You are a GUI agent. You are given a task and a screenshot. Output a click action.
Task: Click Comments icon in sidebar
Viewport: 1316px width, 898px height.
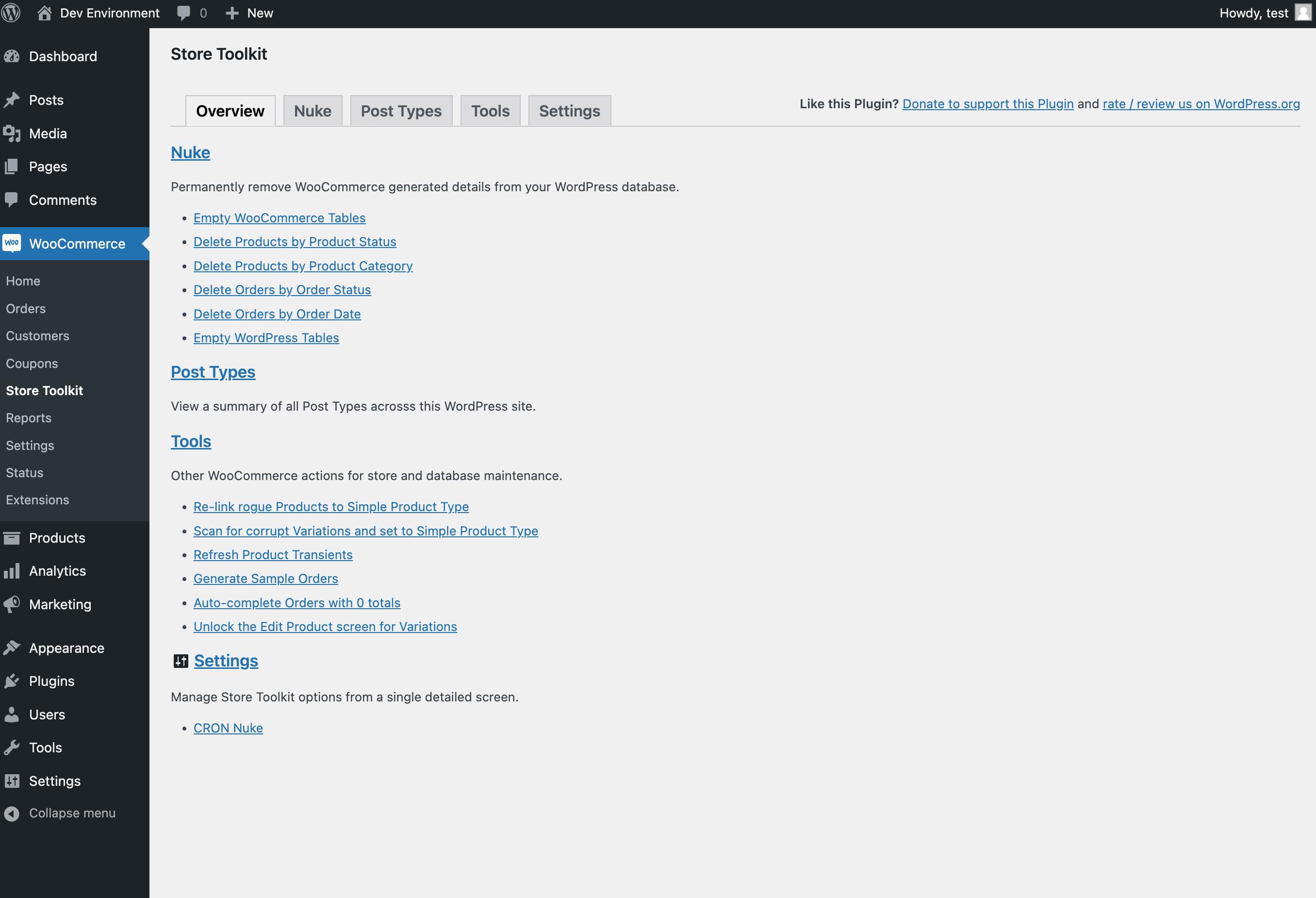(x=14, y=201)
